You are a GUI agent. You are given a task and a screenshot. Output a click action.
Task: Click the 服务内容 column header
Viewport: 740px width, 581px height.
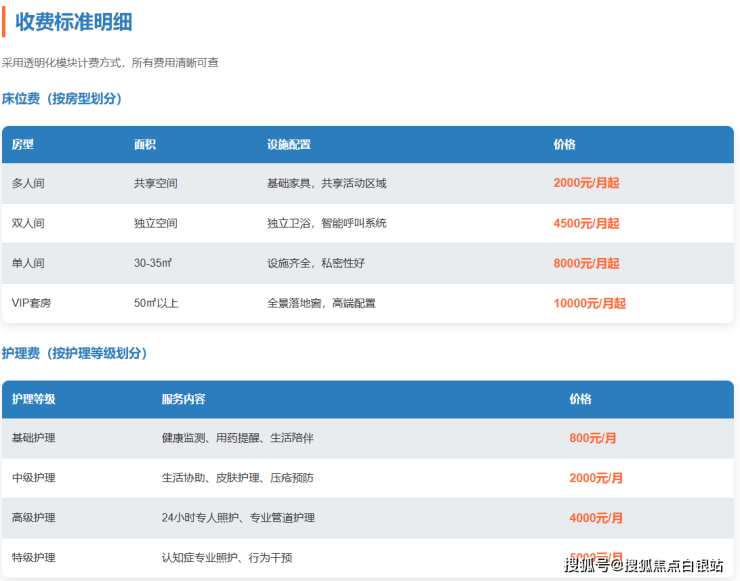(x=183, y=399)
